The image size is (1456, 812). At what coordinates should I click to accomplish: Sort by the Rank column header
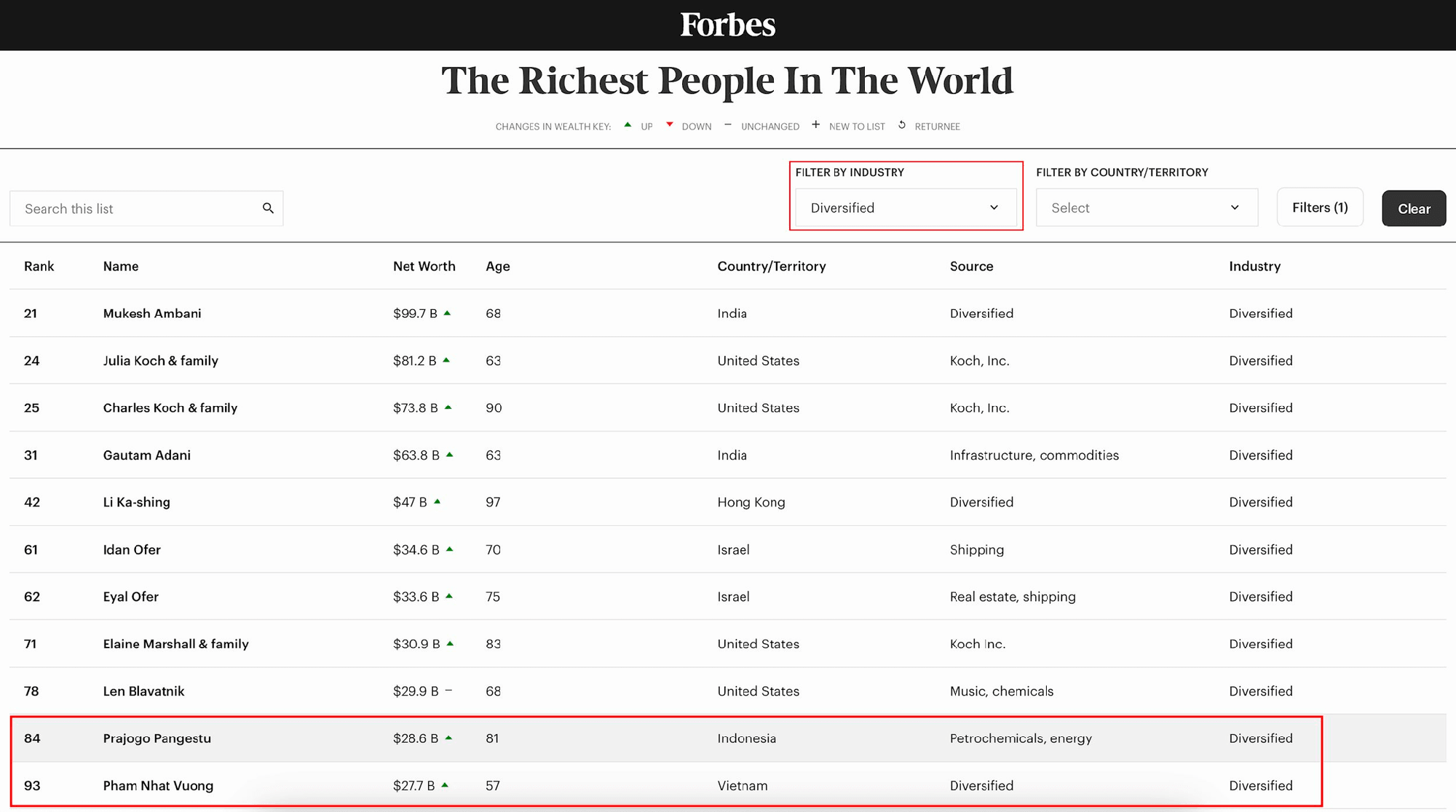[39, 266]
